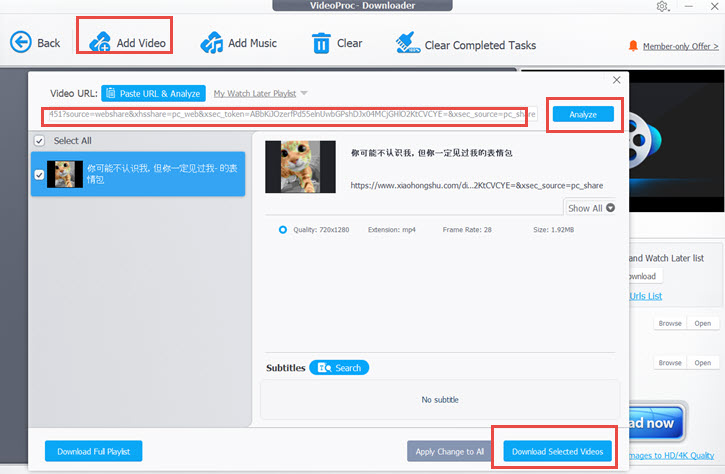Viewport: 725px width, 474px height.
Task: Click the lower Browse button in background
Action: pos(670,363)
